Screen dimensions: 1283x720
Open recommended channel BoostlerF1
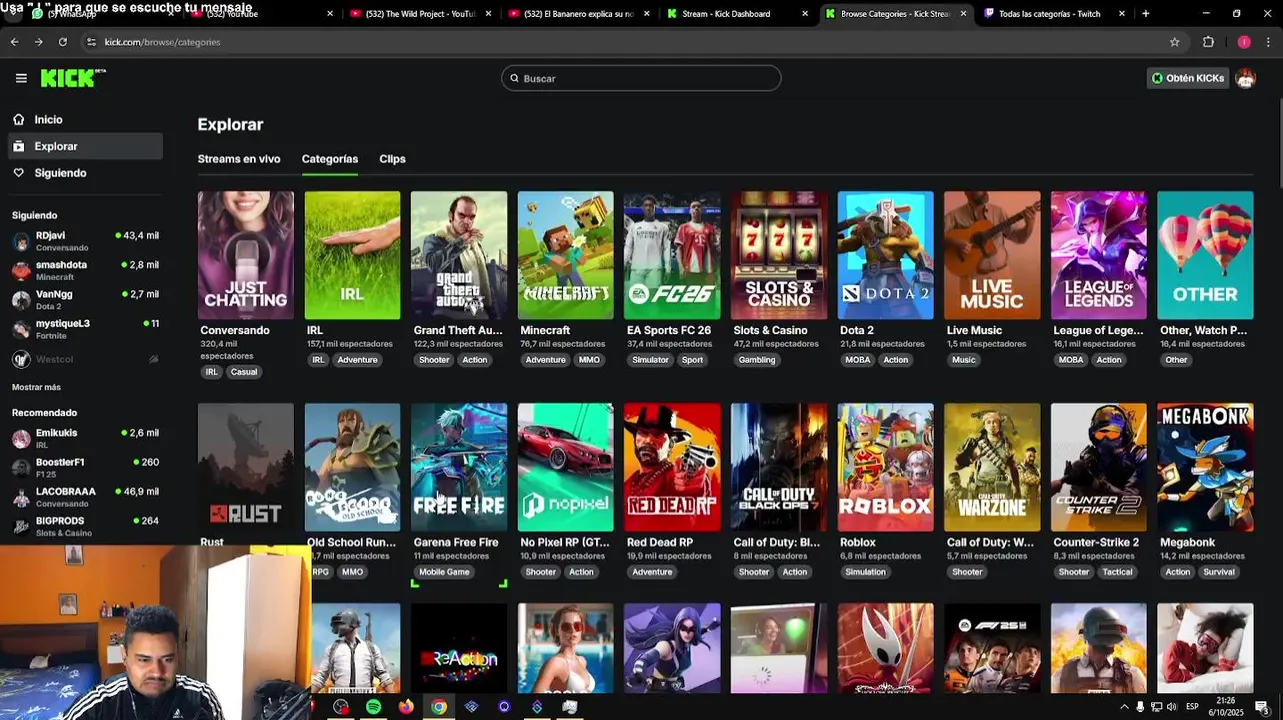click(x=85, y=467)
